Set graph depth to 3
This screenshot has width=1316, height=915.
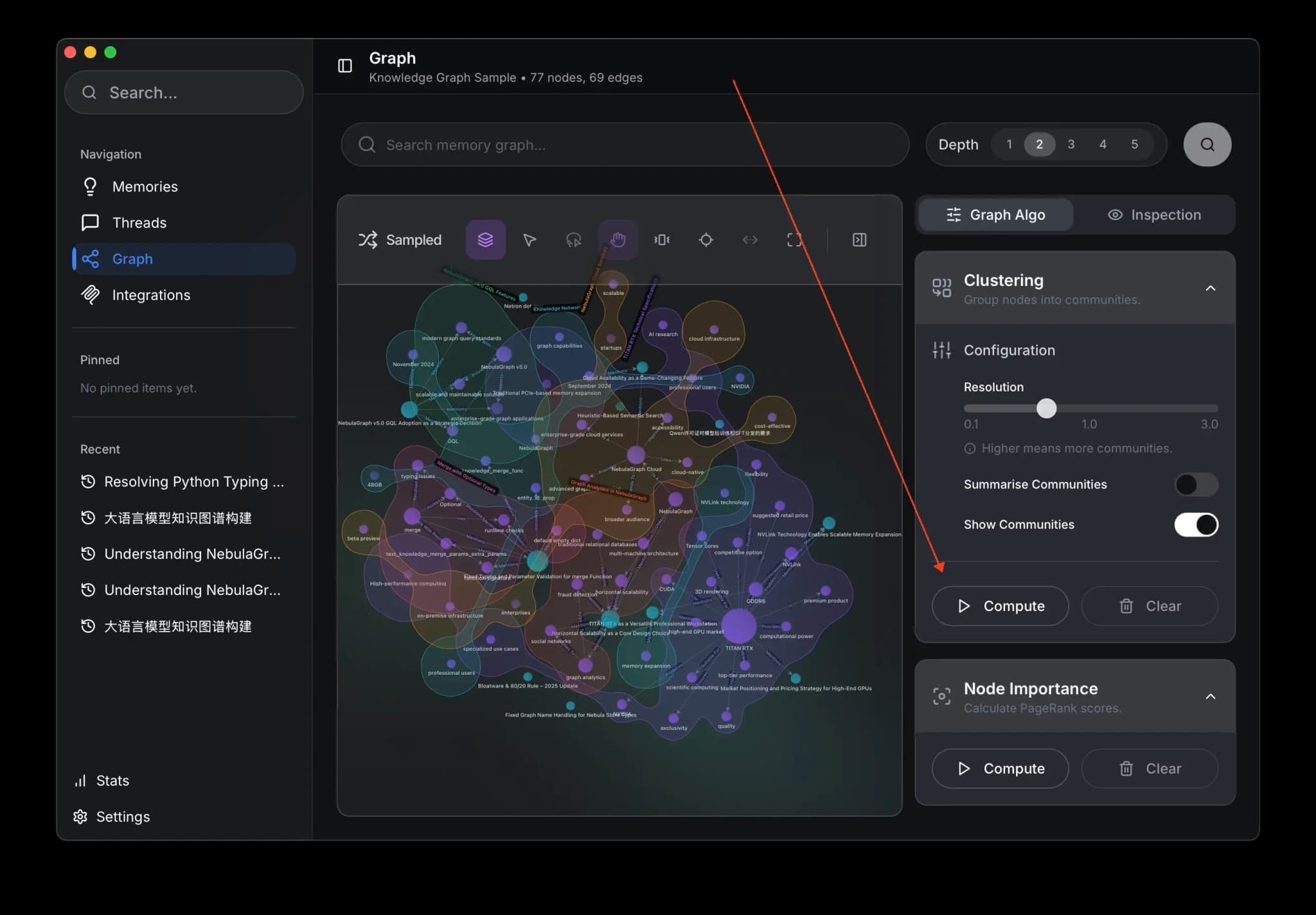coord(1071,144)
